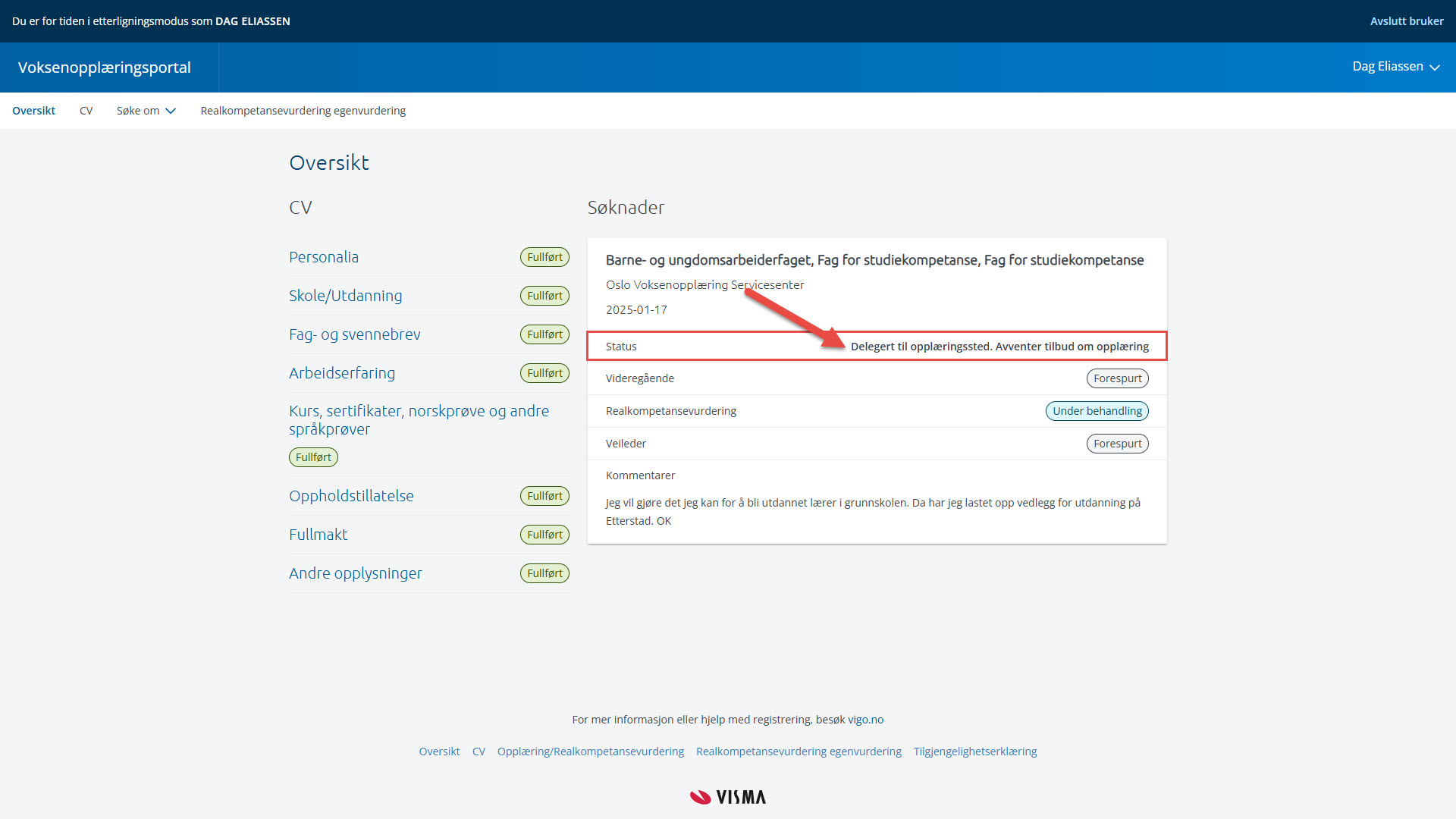Open footer Realkompetansevurdering egenvurdering link
This screenshot has height=819, width=1456.
pos(799,752)
